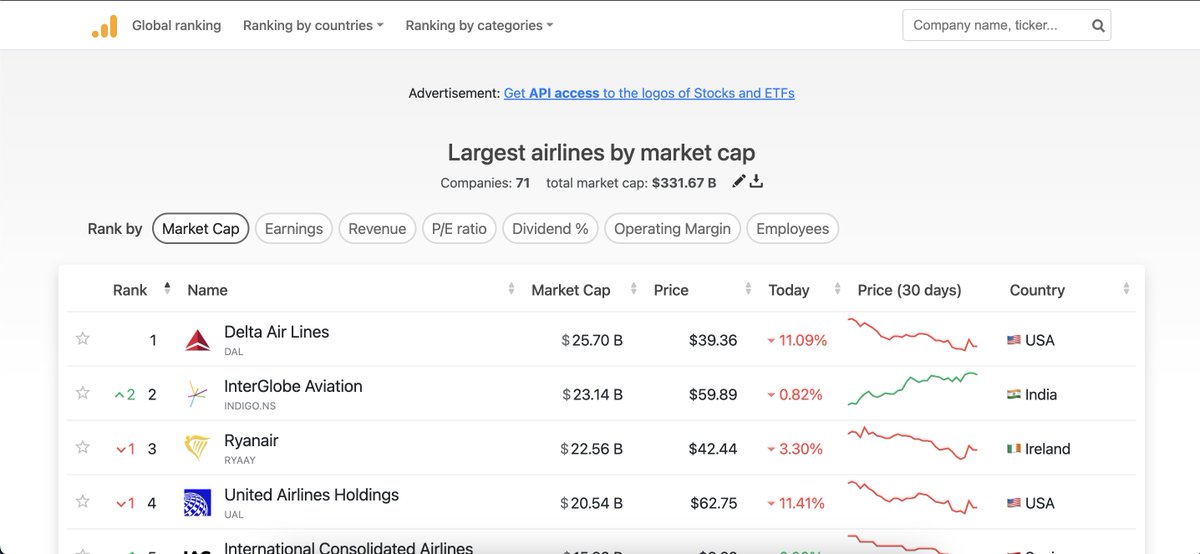Focus the Company name, ticker search field

click(995, 26)
